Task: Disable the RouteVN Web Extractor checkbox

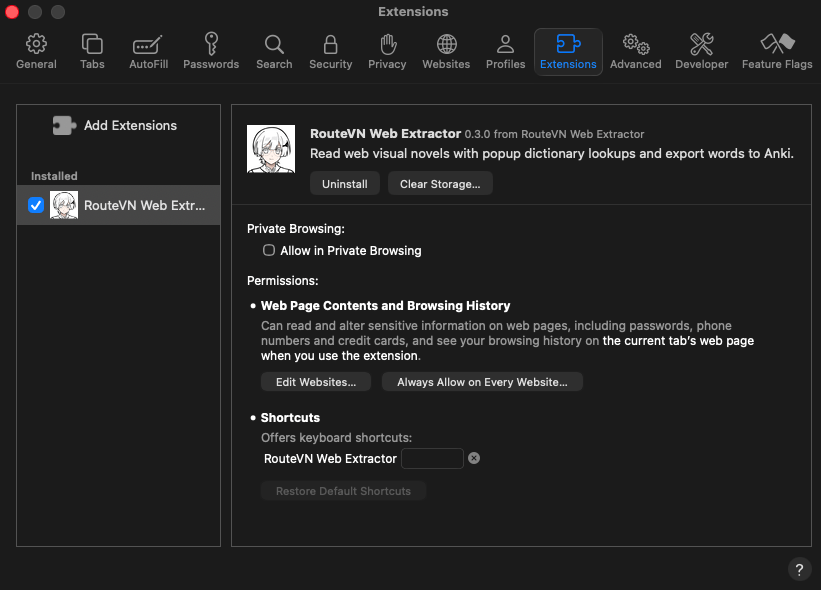Action: pos(36,205)
